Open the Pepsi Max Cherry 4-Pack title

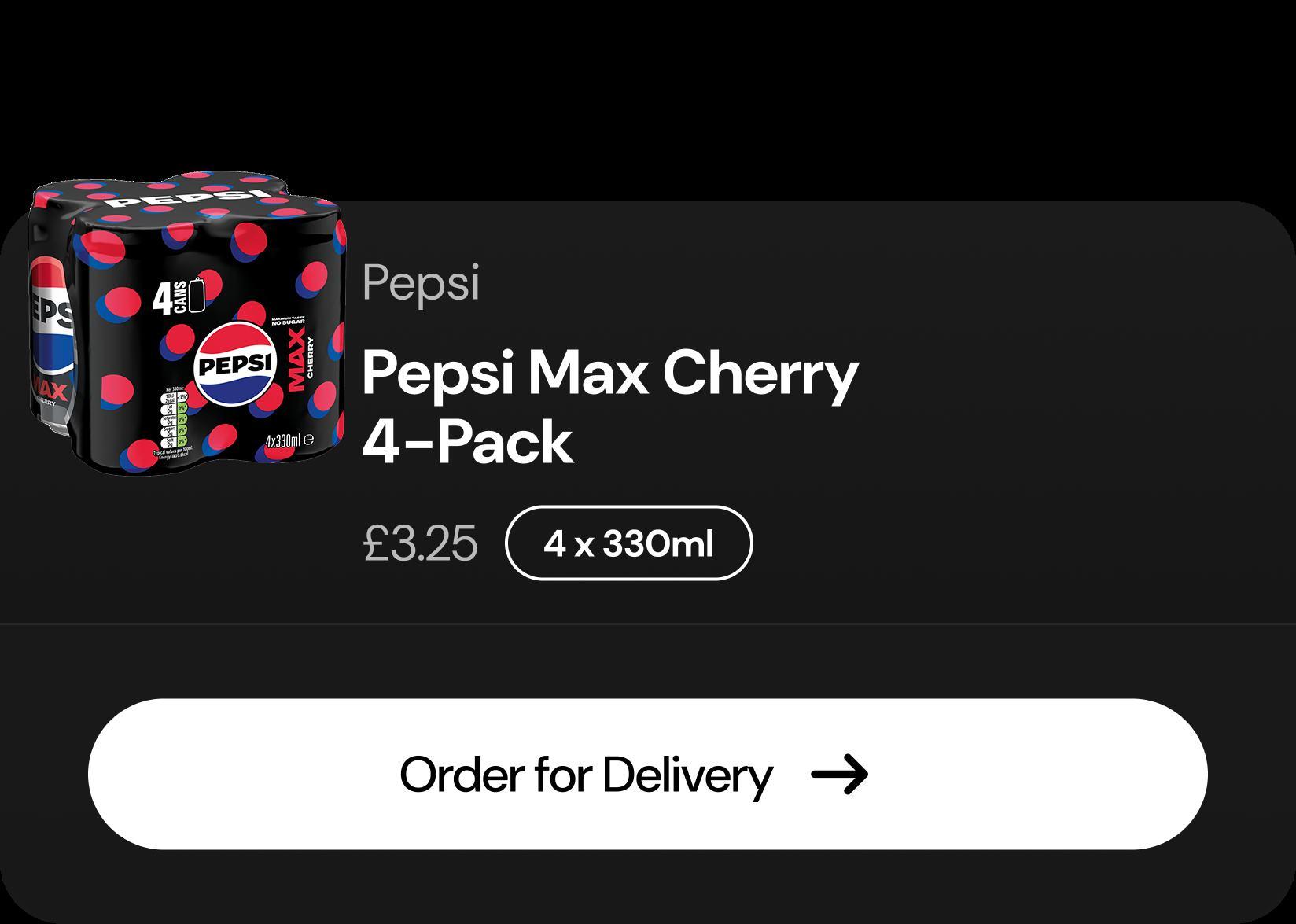pos(609,407)
